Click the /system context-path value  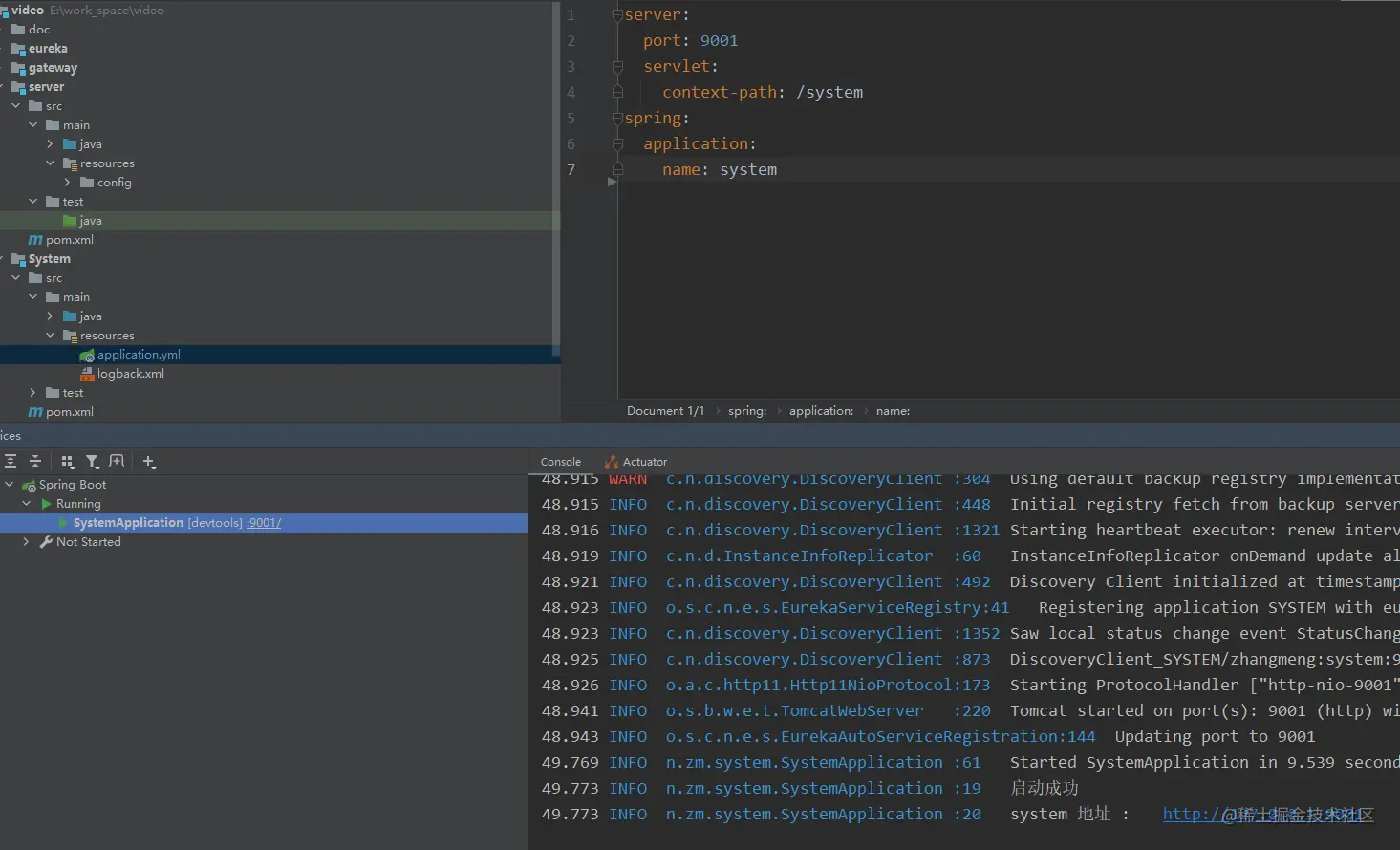pos(829,93)
